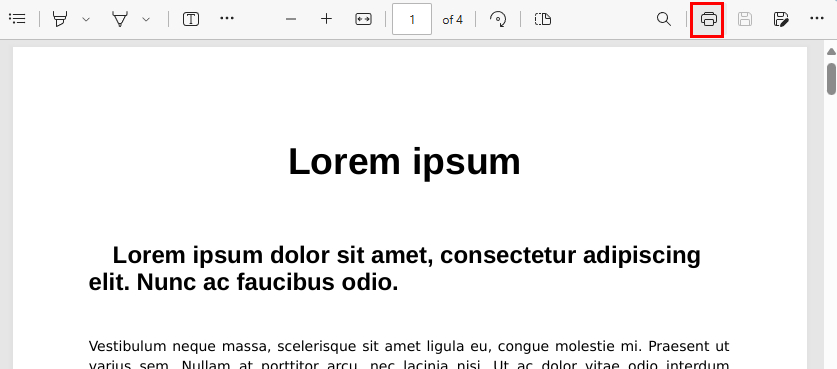This screenshot has width=837, height=369.
Task: Open Find search magnifier
Action: click(664, 19)
